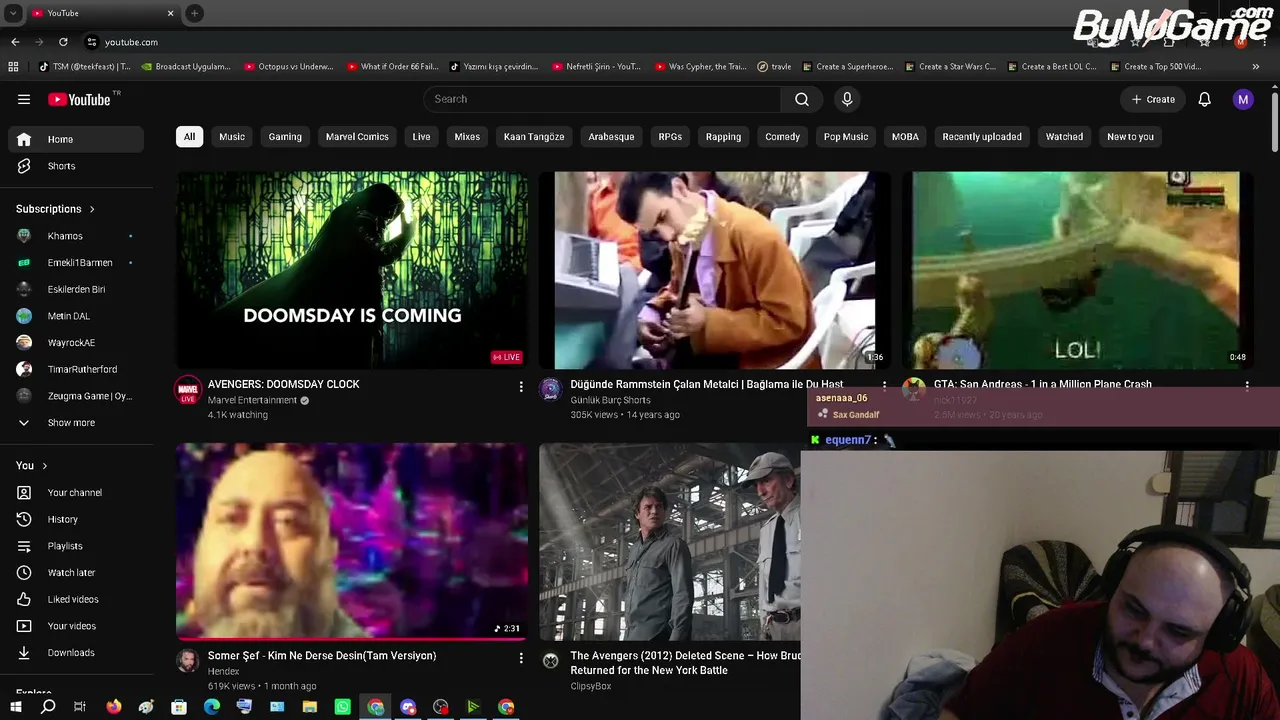Expand Show more subscriptions
Viewport: 1280px width, 720px height.
click(x=76, y=423)
